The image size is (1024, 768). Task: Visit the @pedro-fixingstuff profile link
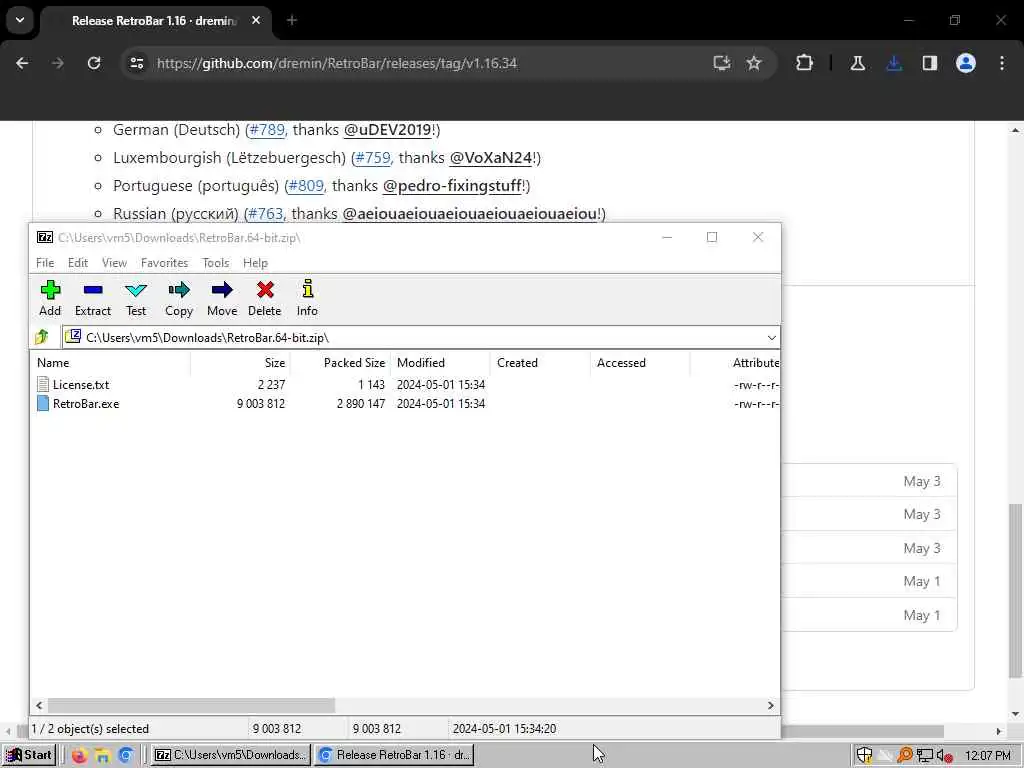(x=452, y=185)
